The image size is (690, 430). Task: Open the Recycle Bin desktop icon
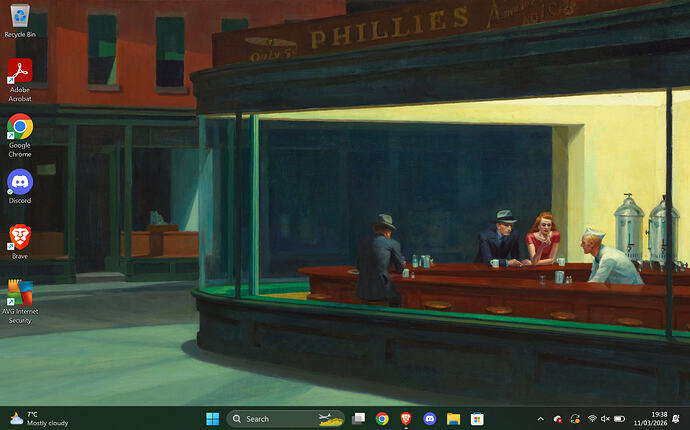click(20, 21)
